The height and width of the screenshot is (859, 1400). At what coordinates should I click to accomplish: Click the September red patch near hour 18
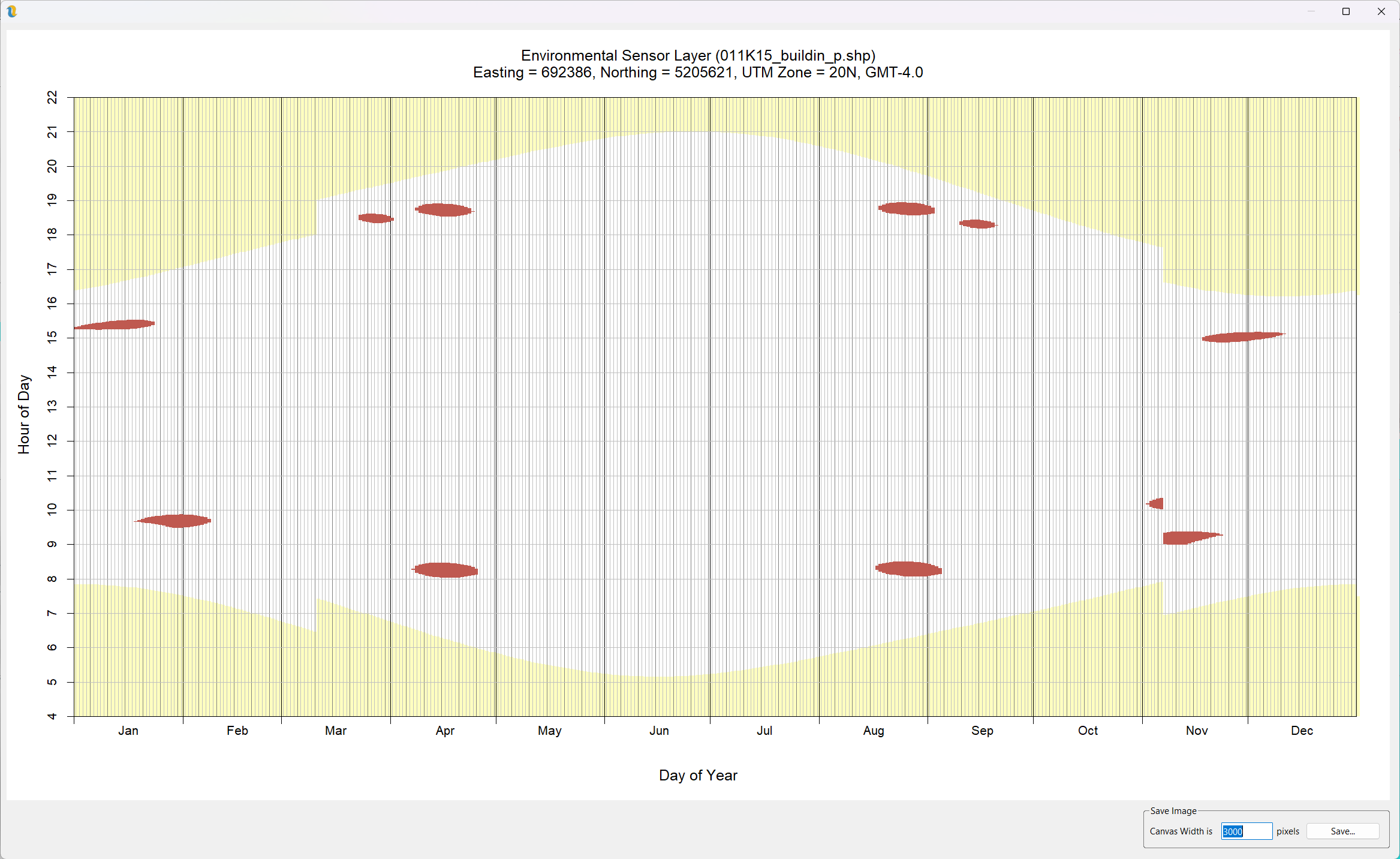tap(977, 224)
